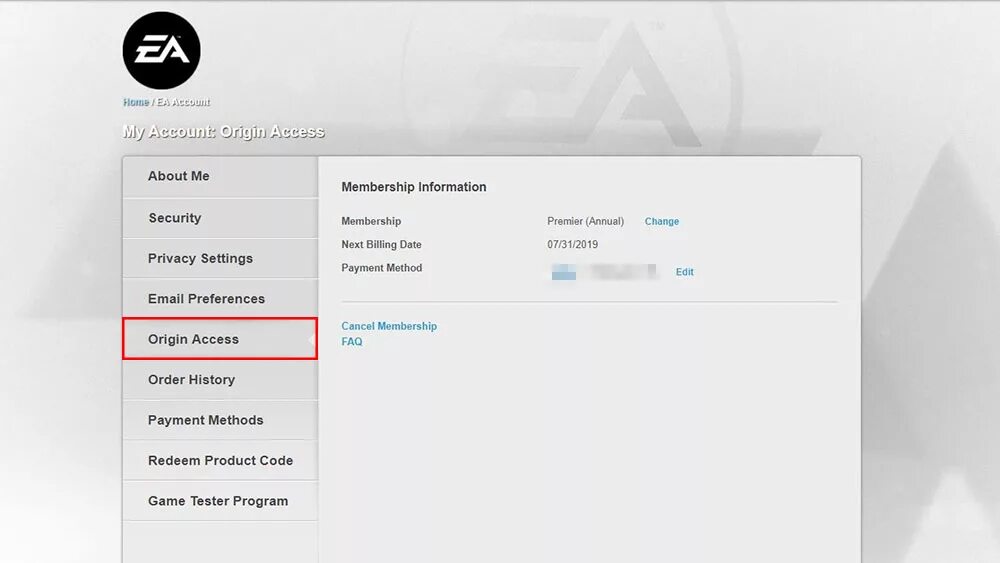Open the Game Tester Program tab
This screenshot has width=1000, height=563.
(x=220, y=501)
